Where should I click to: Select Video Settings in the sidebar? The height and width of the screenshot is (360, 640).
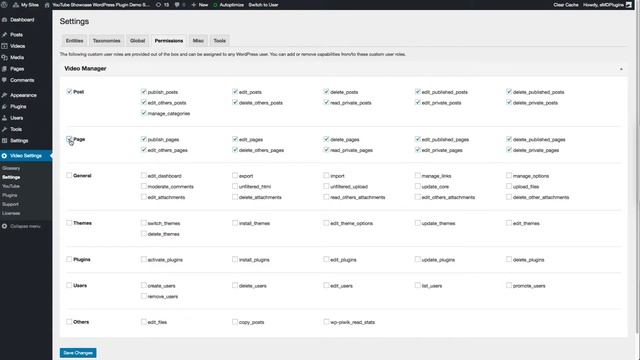26,156
